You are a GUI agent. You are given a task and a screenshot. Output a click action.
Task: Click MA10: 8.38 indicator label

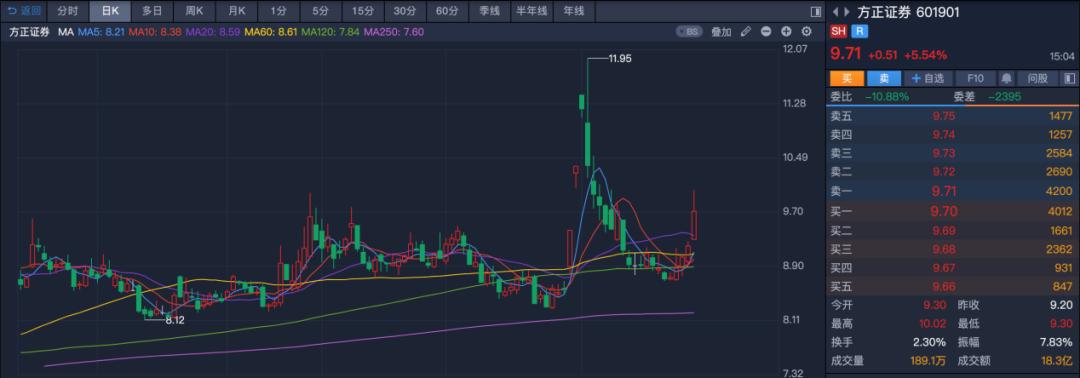pos(155,32)
